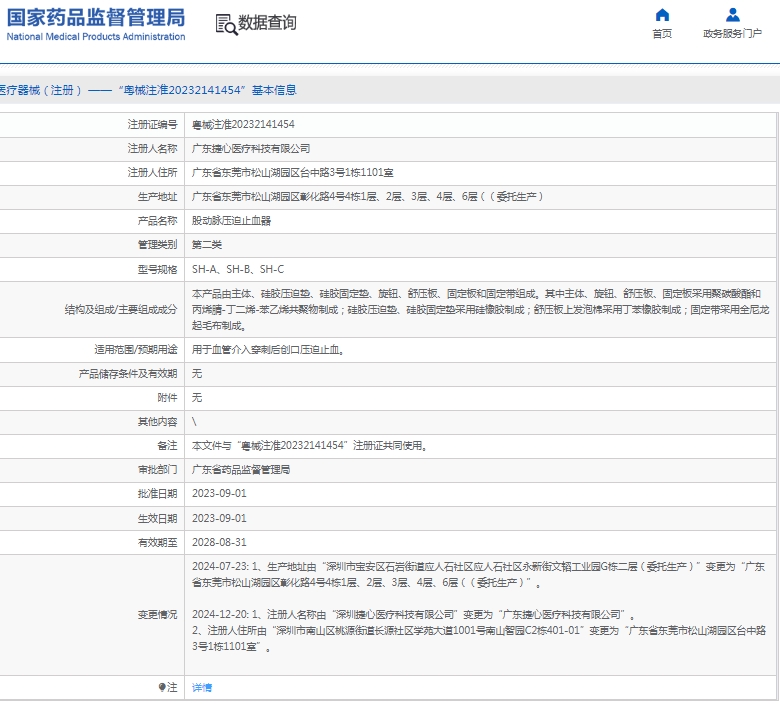Click the 生效日期 row label

click(x=157, y=518)
